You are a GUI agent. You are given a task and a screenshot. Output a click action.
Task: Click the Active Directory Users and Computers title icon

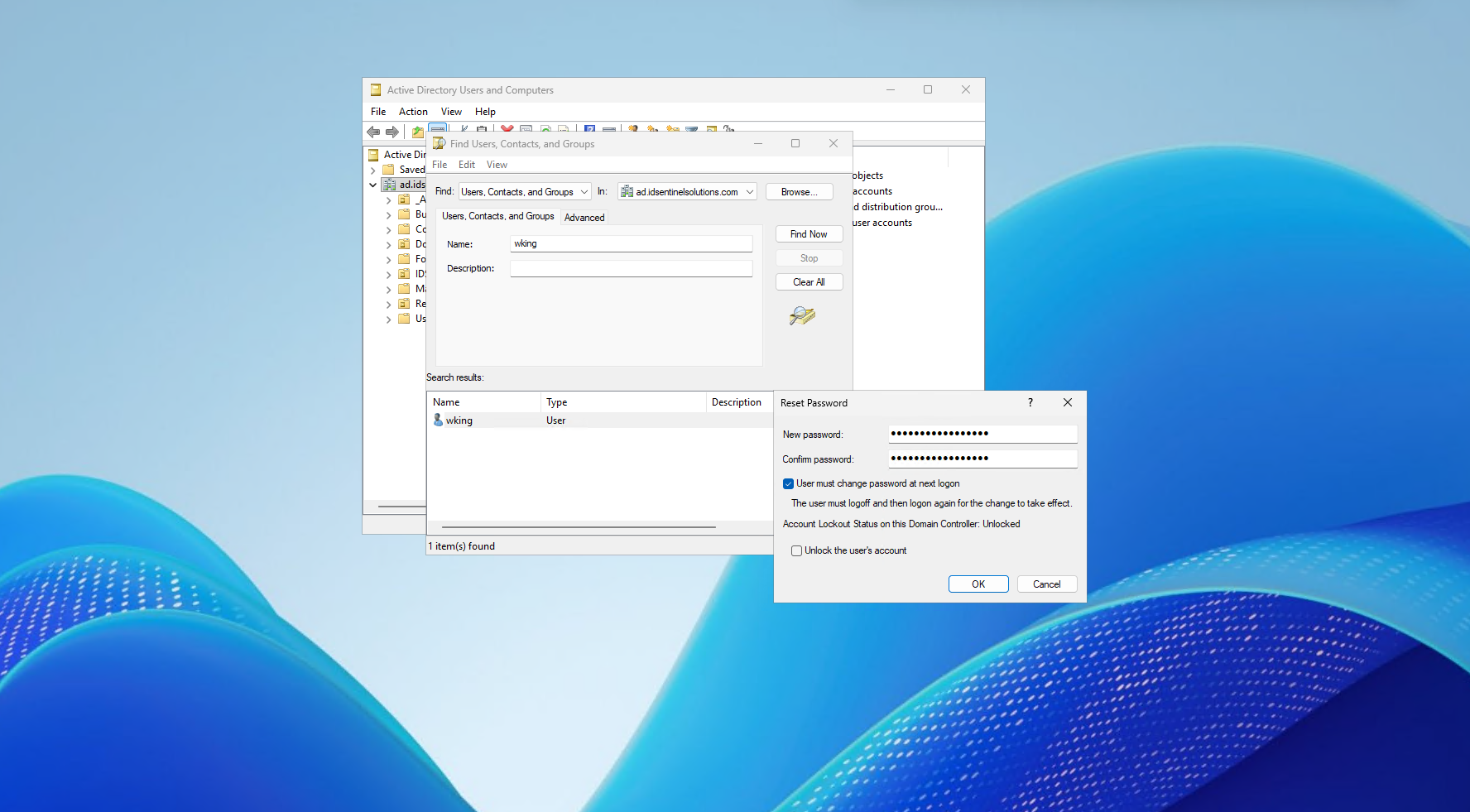[x=376, y=90]
